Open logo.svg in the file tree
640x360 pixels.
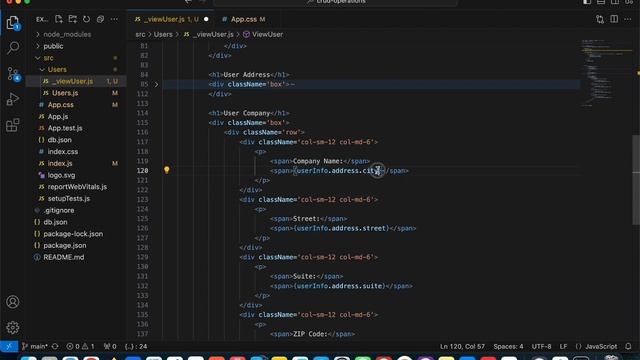(x=61, y=175)
